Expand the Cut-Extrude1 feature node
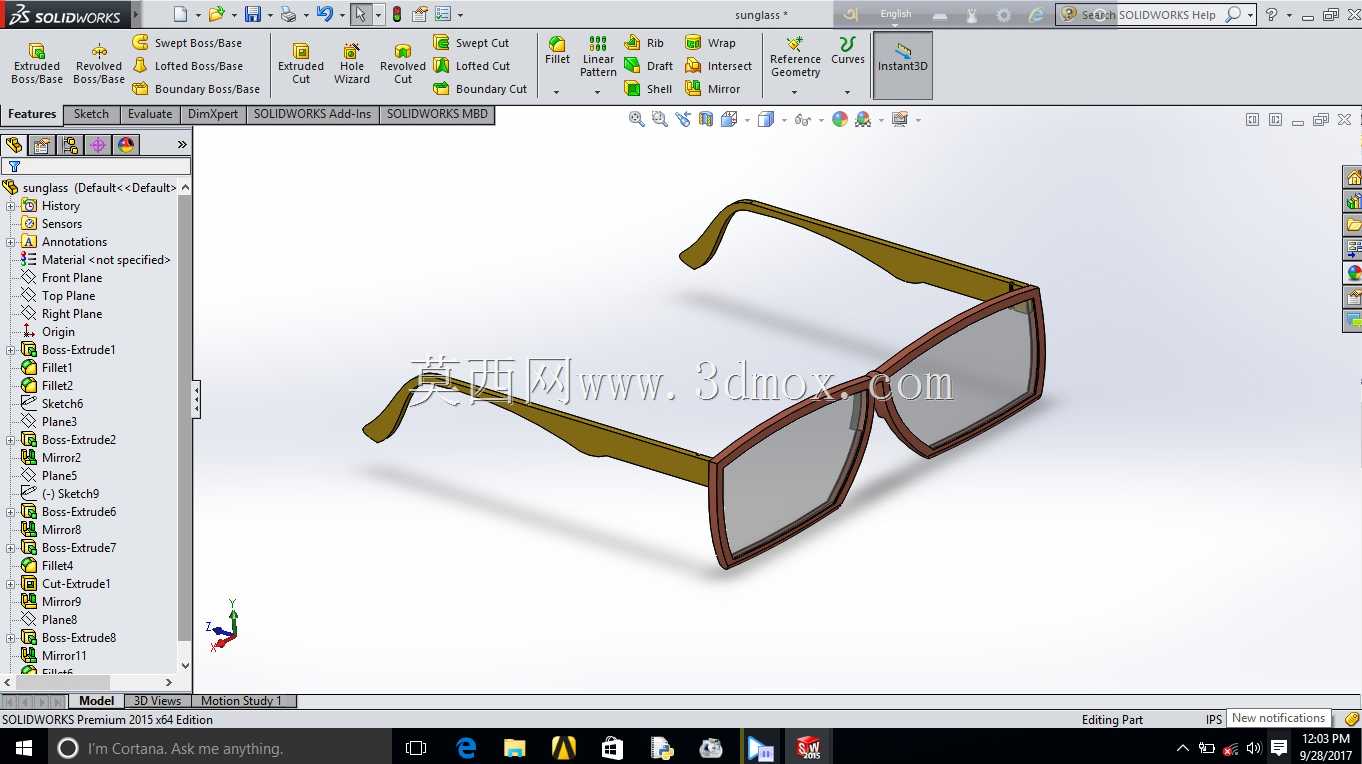This screenshot has width=1362, height=764. pos(11,584)
